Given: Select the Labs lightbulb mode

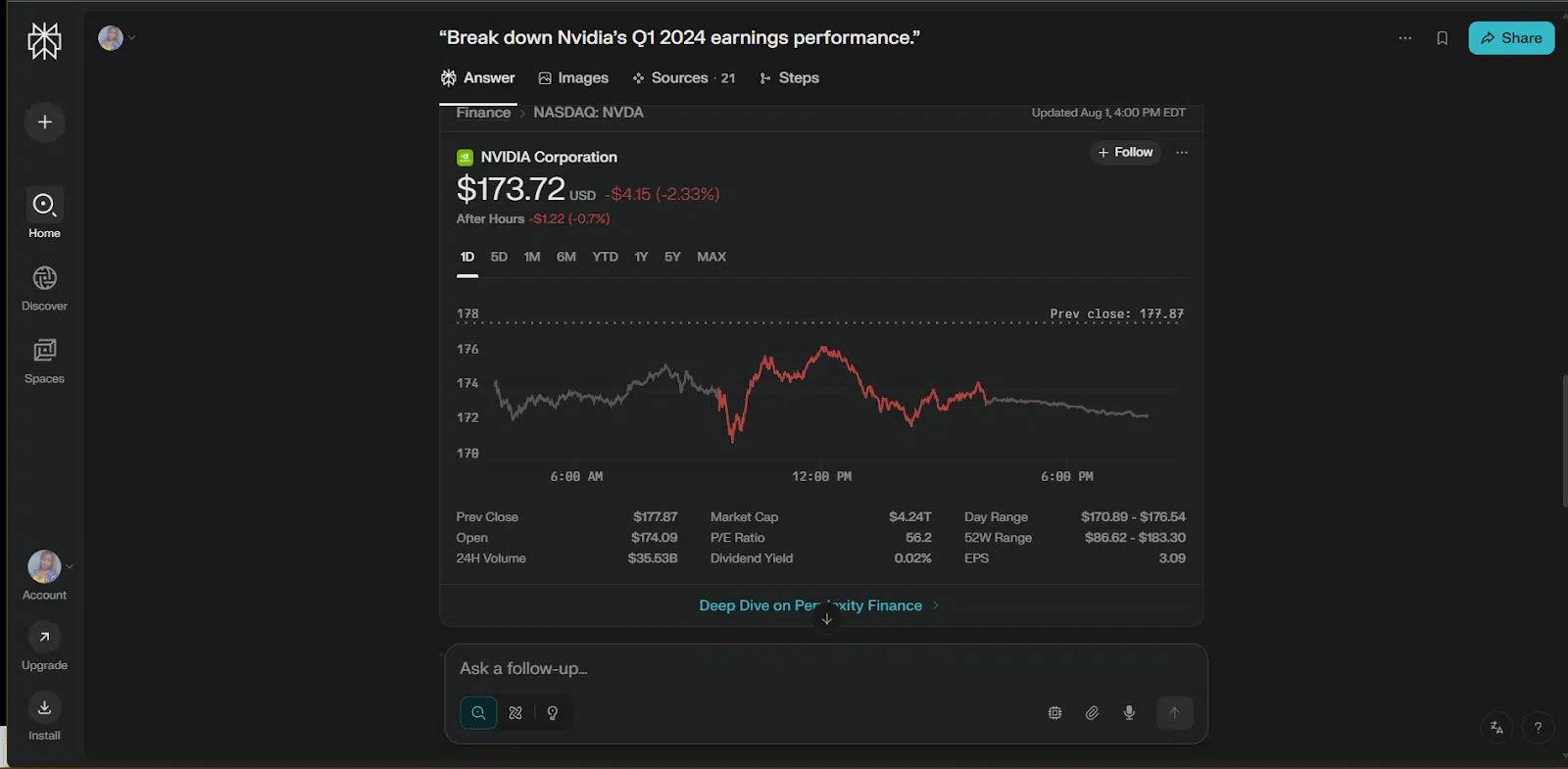Looking at the screenshot, I should (553, 713).
